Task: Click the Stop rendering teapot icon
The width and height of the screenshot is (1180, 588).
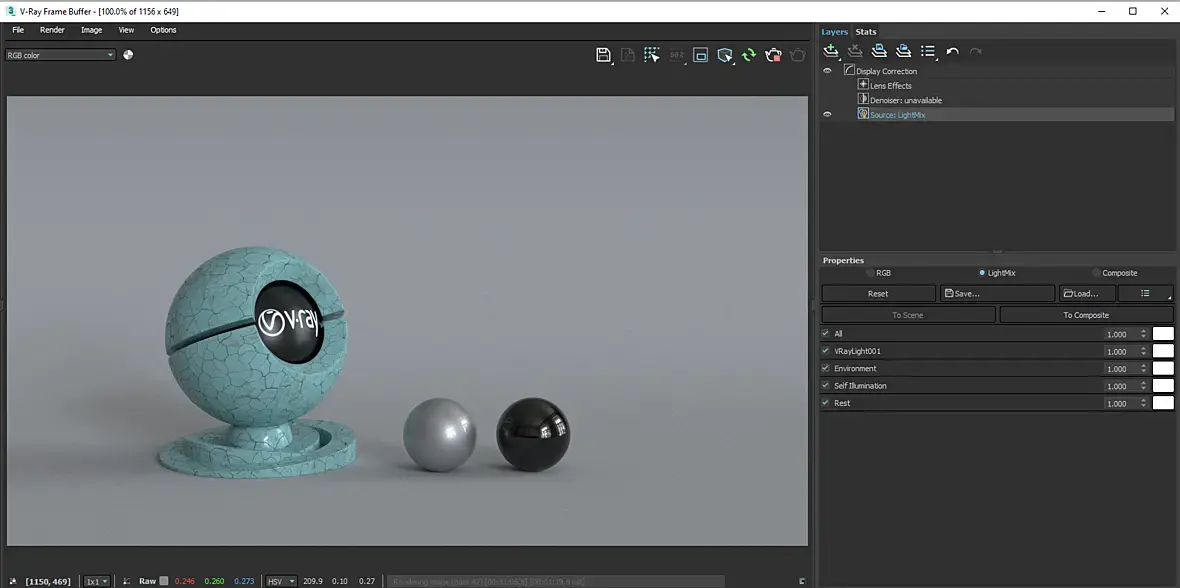Action: (773, 55)
